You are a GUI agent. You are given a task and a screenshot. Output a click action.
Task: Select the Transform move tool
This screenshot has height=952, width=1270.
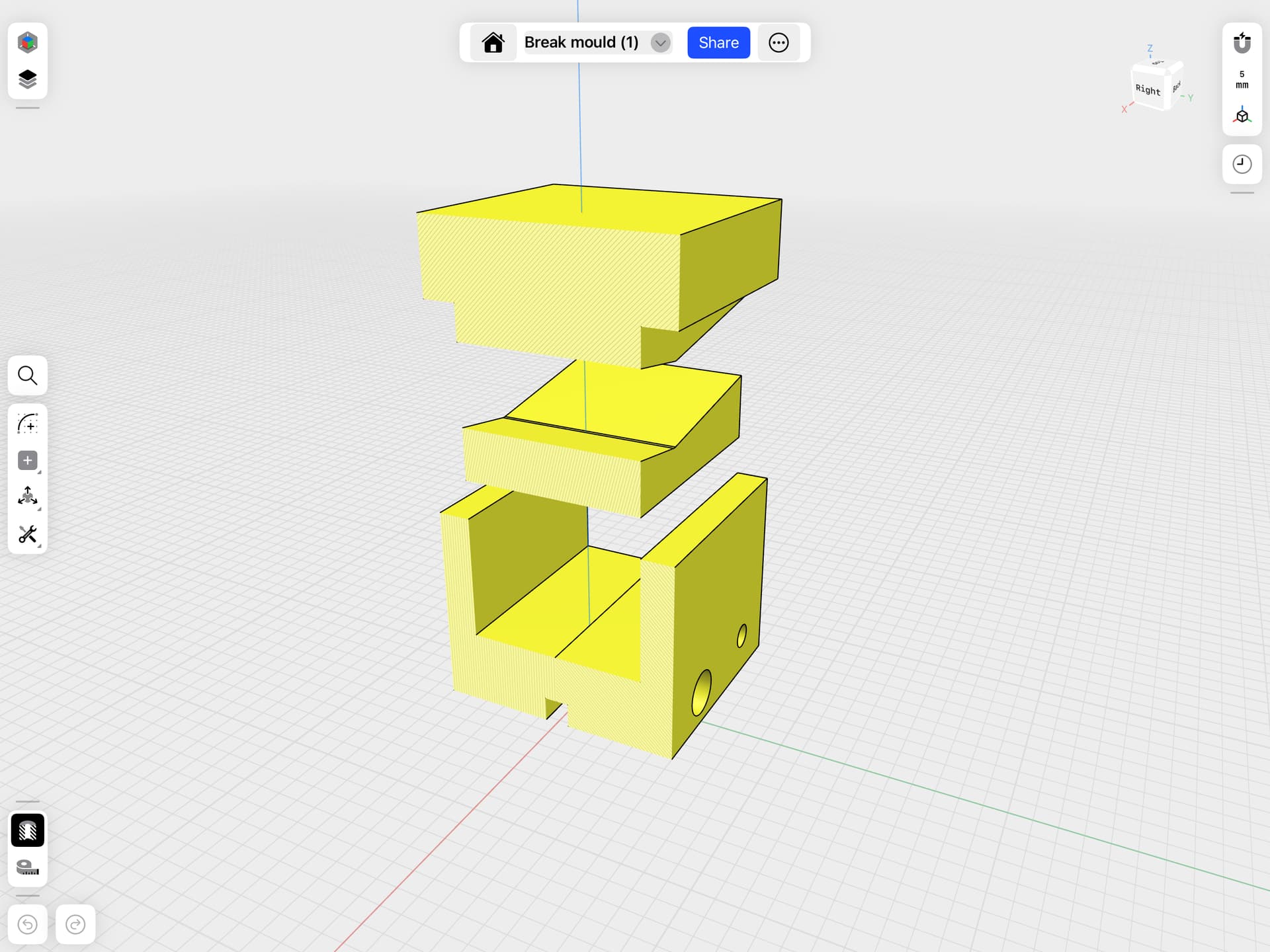click(27, 497)
